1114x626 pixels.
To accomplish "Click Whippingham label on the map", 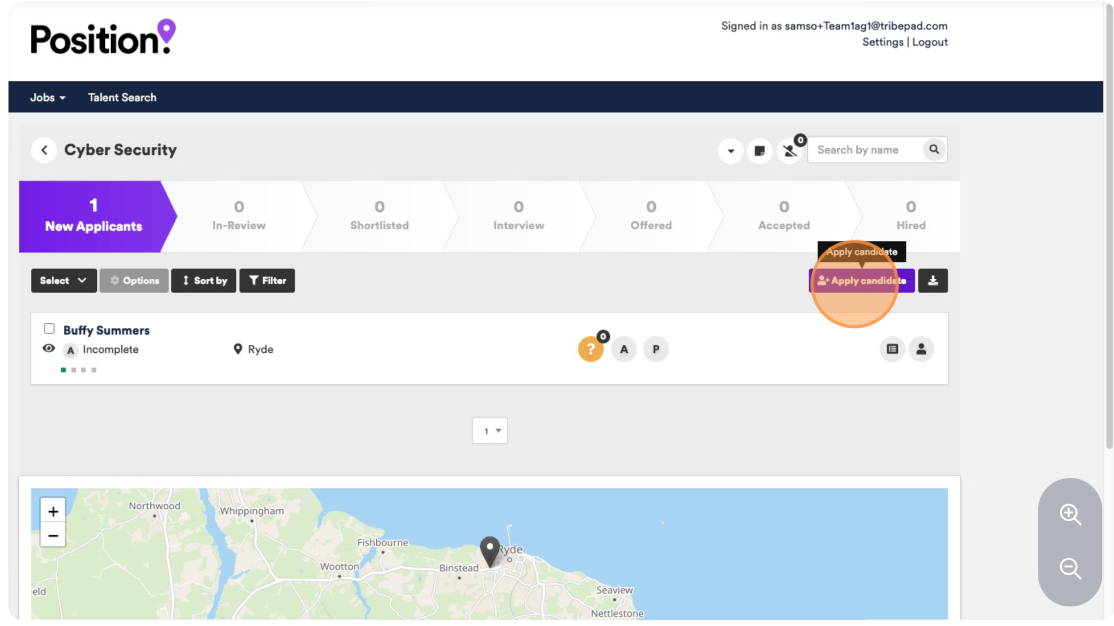I will [252, 511].
